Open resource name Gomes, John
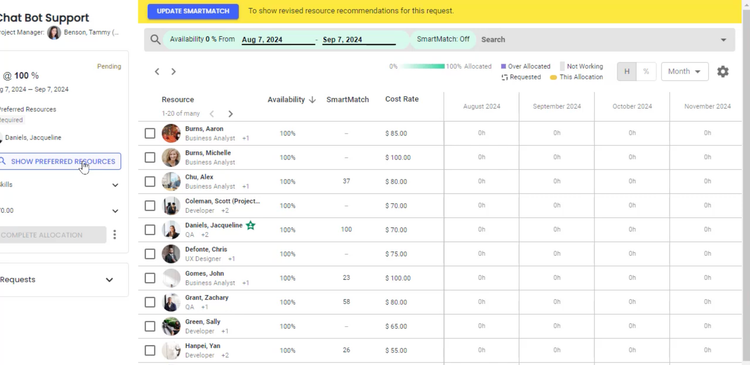Image resolution: width=750 pixels, height=365 pixels. point(205,274)
